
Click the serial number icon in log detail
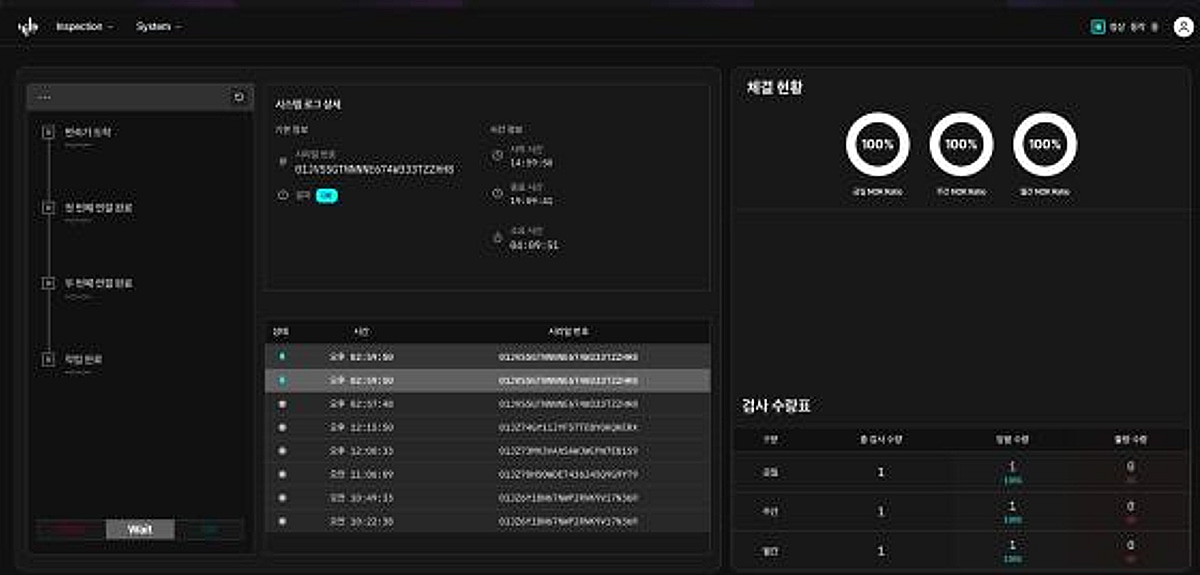click(283, 160)
